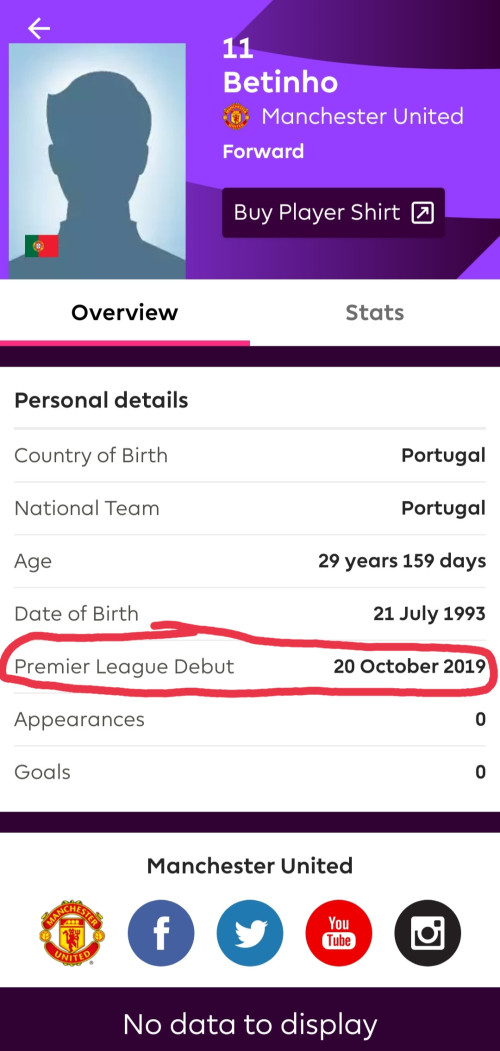The width and height of the screenshot is (500, 1051).
Task: Open Manchester United YouTube icon
Action: tap(338, 933)
